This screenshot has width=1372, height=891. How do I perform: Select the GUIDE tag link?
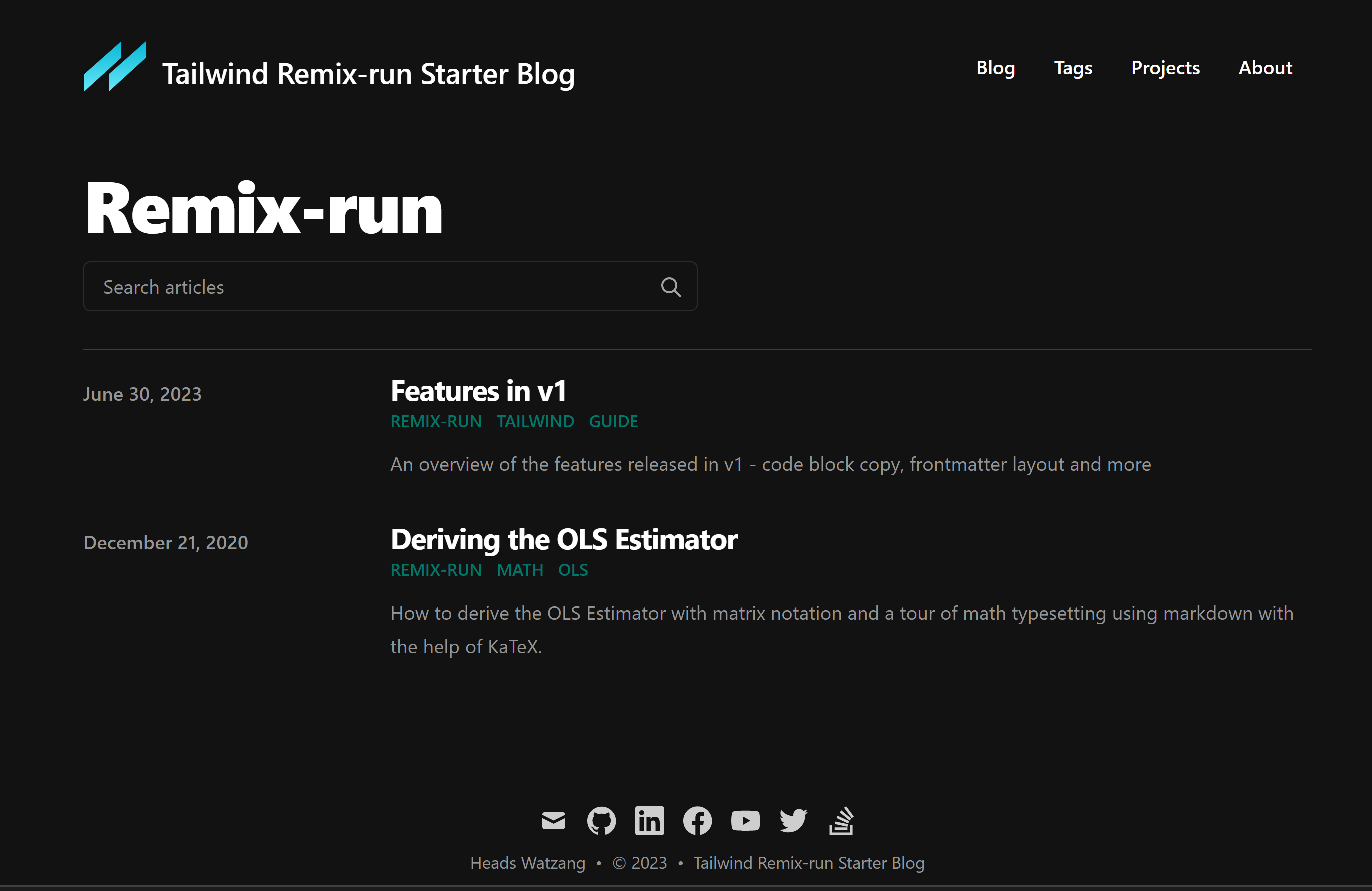(x=613, y=421)
